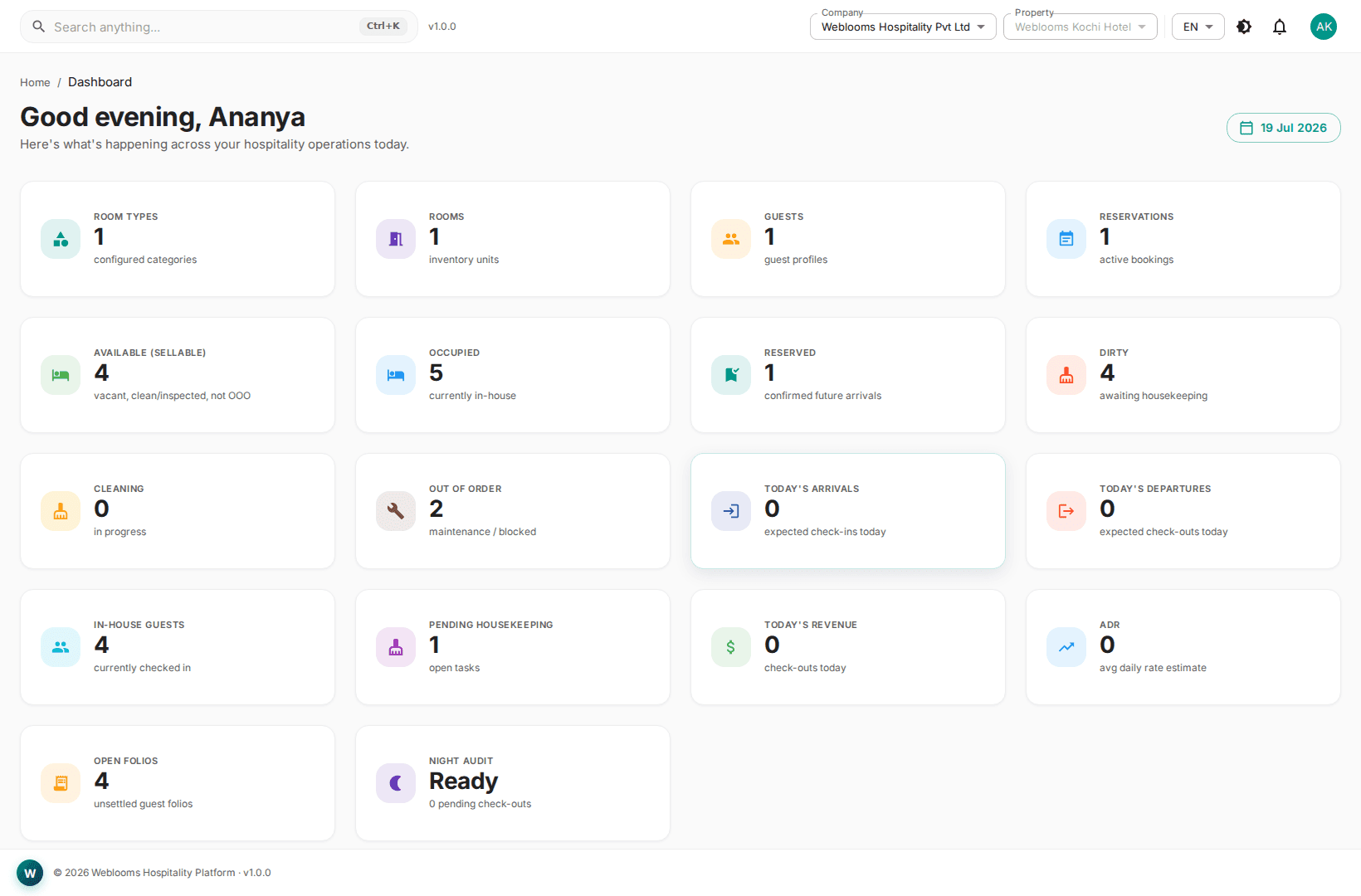Click the Night Audit moon icon
Viewport: 1361px width, 896px height.
(x=396, y=783)
